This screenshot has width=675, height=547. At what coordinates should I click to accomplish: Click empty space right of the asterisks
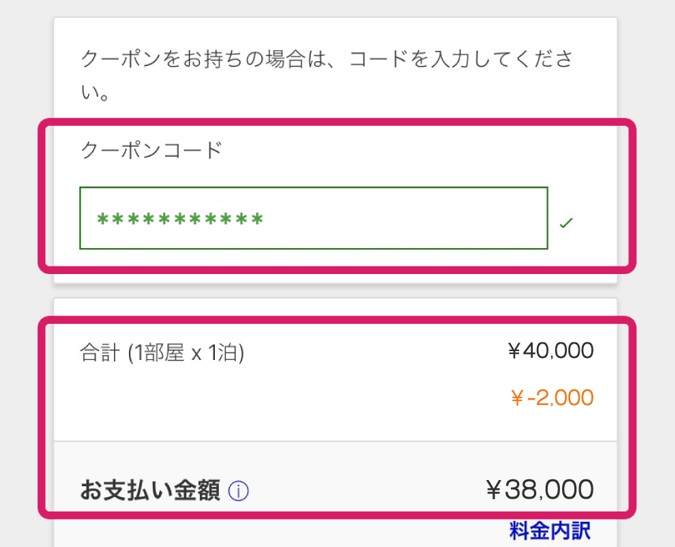(400, 218)
